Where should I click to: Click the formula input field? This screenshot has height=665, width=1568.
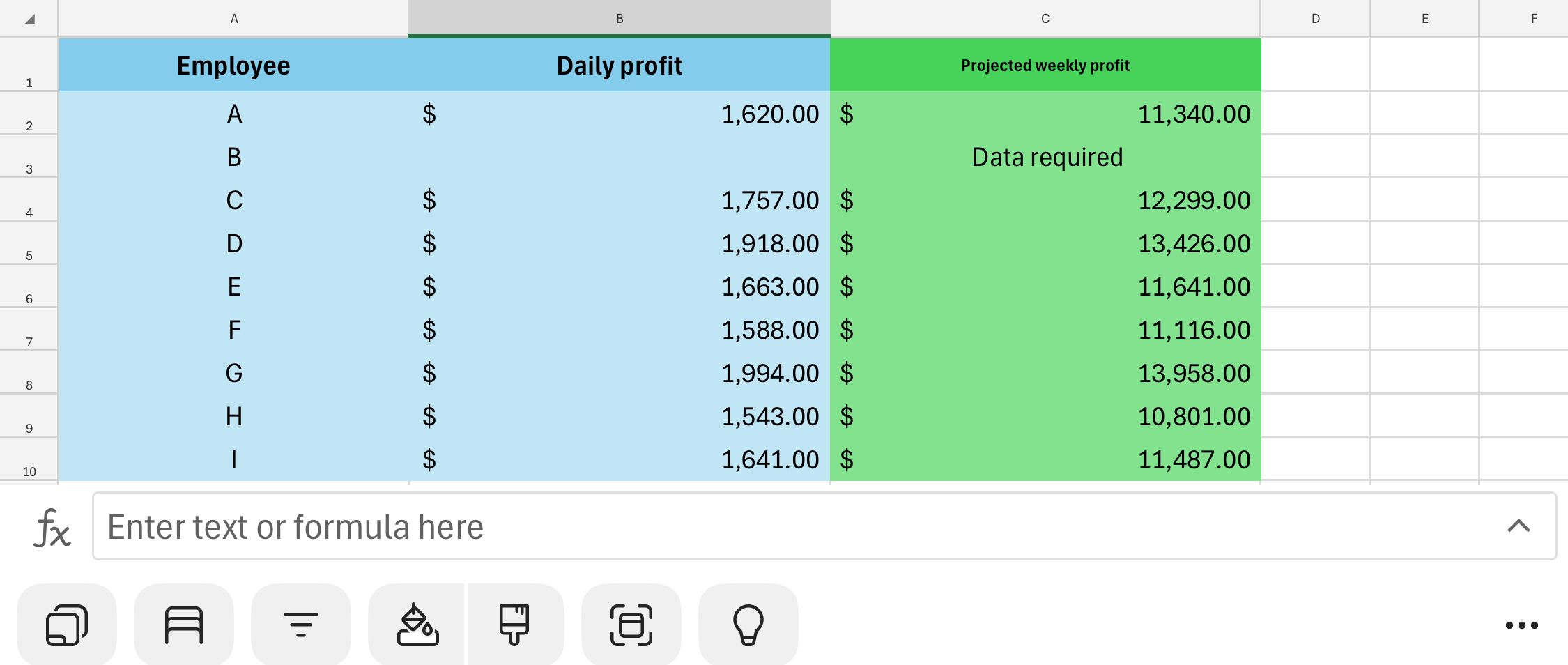(824, 526)
